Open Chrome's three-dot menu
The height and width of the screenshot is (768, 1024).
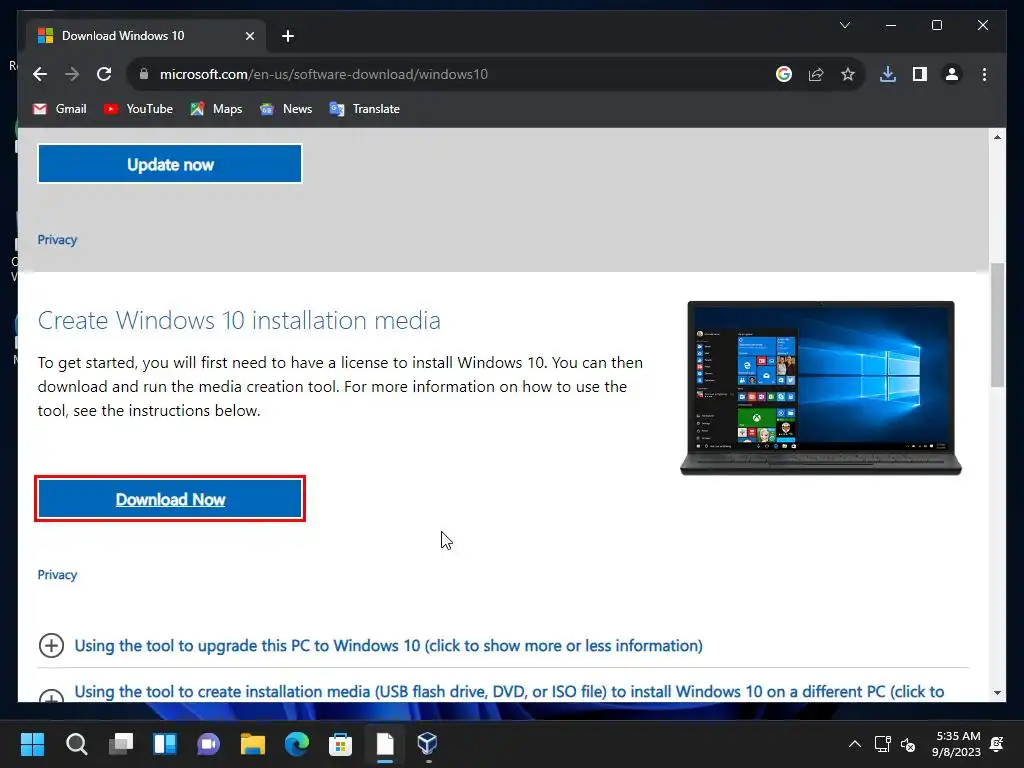coord(984,74)
